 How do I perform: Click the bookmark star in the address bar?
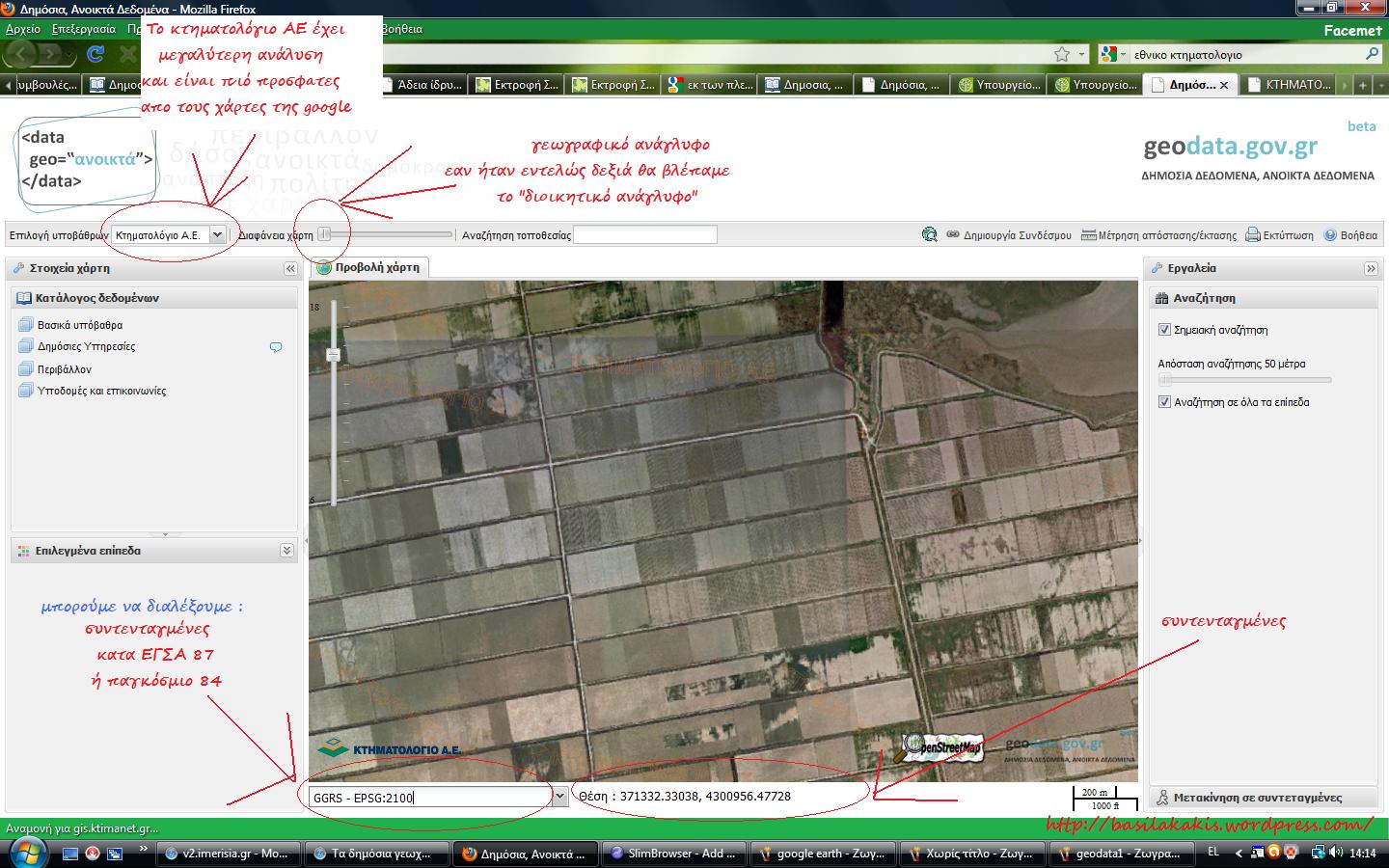coord(1062,54)
